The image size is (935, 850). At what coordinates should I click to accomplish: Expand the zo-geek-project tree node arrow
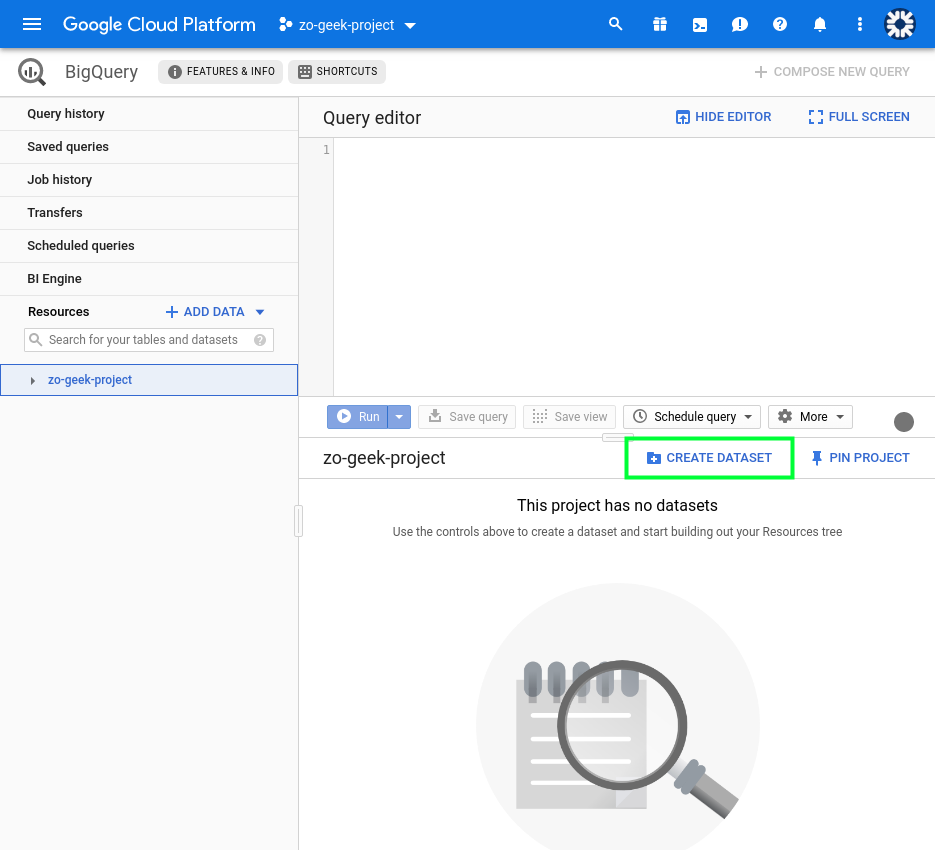click(x=33, y=381)
